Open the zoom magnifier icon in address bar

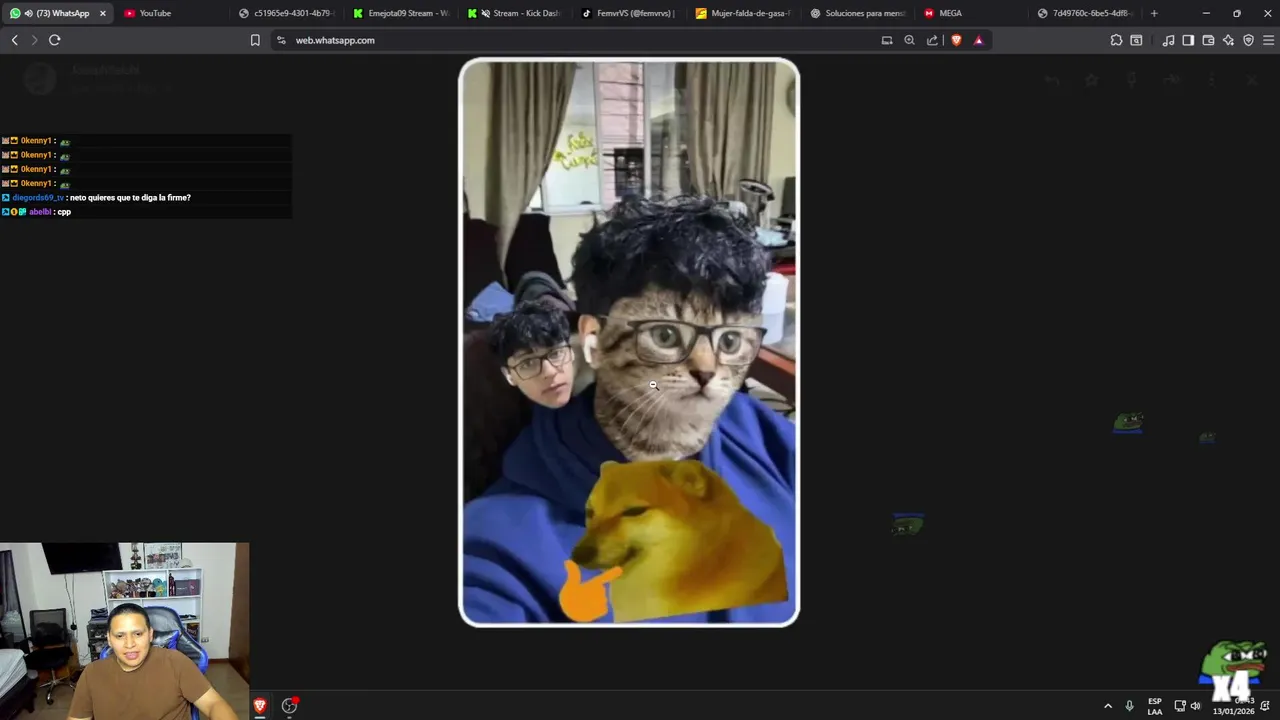tap(909, 40)
